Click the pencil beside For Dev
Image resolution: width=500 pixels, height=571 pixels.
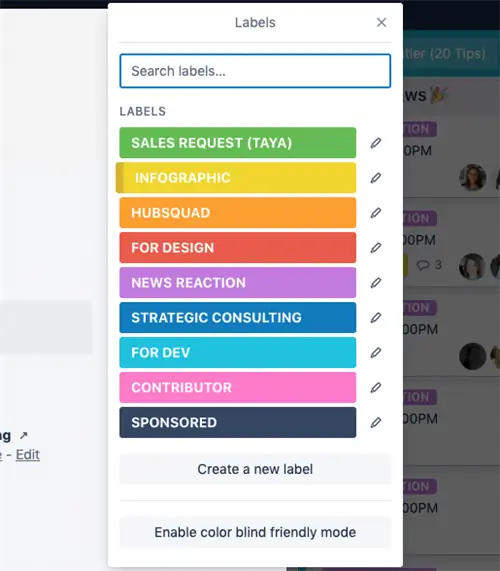tap(376, 353)
